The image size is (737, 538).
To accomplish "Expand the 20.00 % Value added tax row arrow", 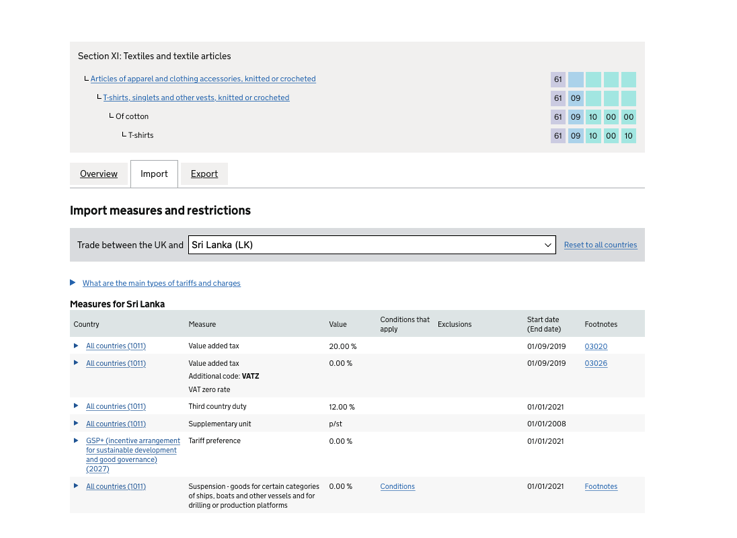I will pyautogui.click(x=76, y=346).
